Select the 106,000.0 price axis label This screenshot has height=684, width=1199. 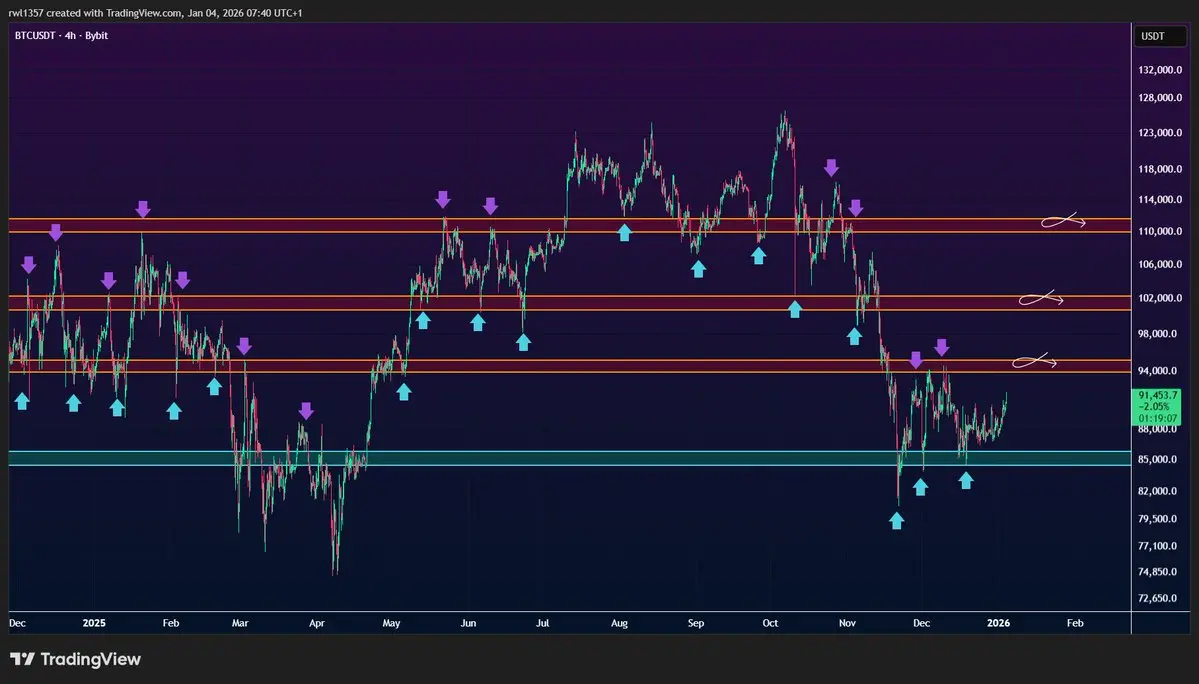pos(1160,264)
